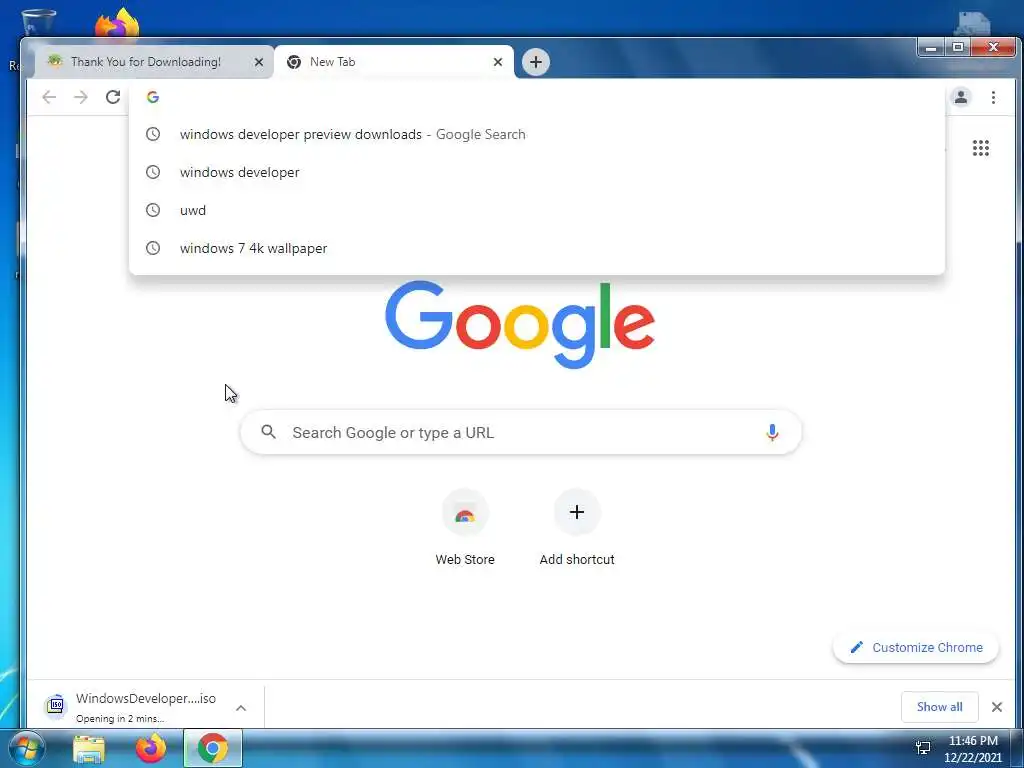Click the ISO file icon in downloads bar
Screen dimensions: 1024x768
point(56,706)
